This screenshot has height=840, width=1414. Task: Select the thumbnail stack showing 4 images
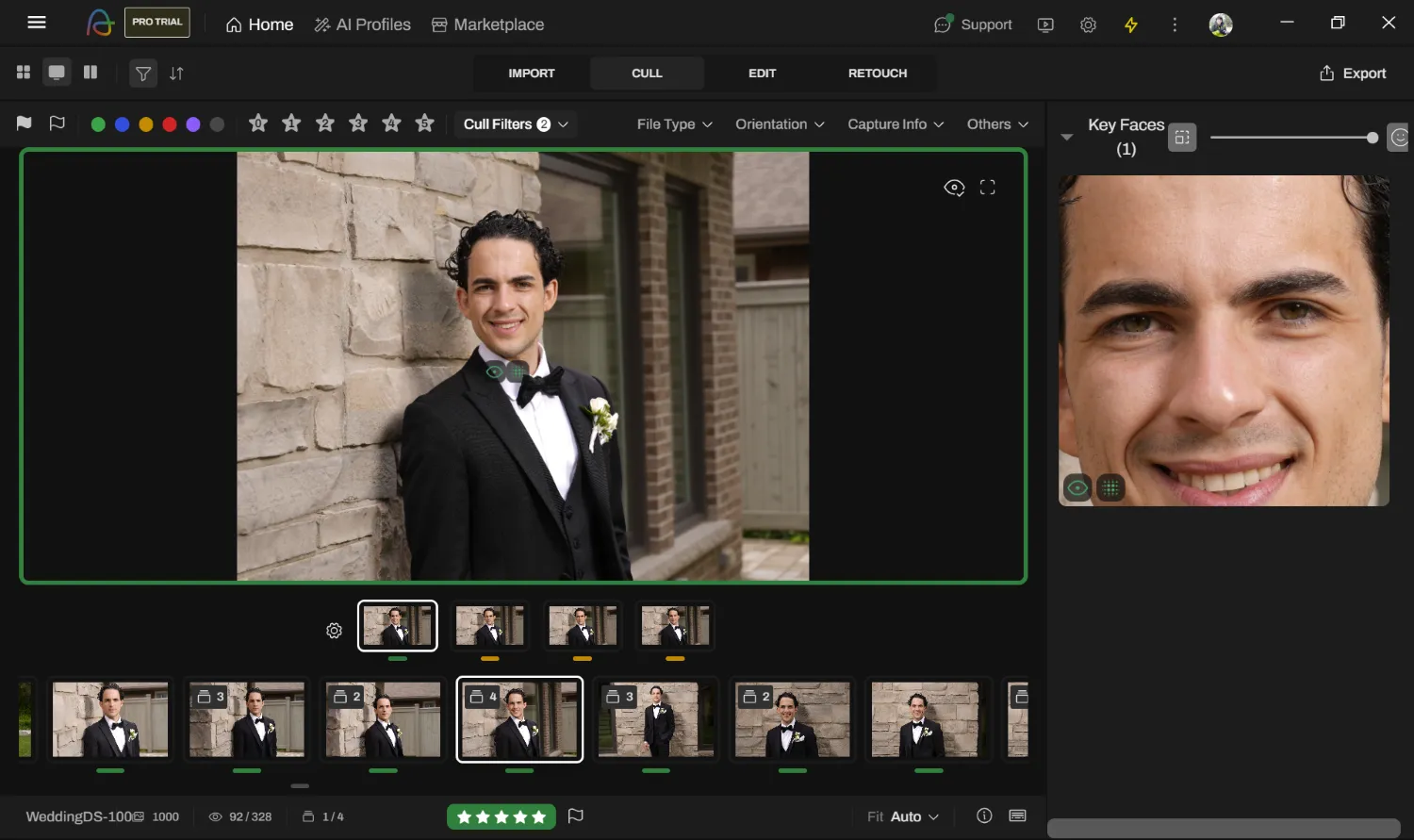[x=519, y=719]
